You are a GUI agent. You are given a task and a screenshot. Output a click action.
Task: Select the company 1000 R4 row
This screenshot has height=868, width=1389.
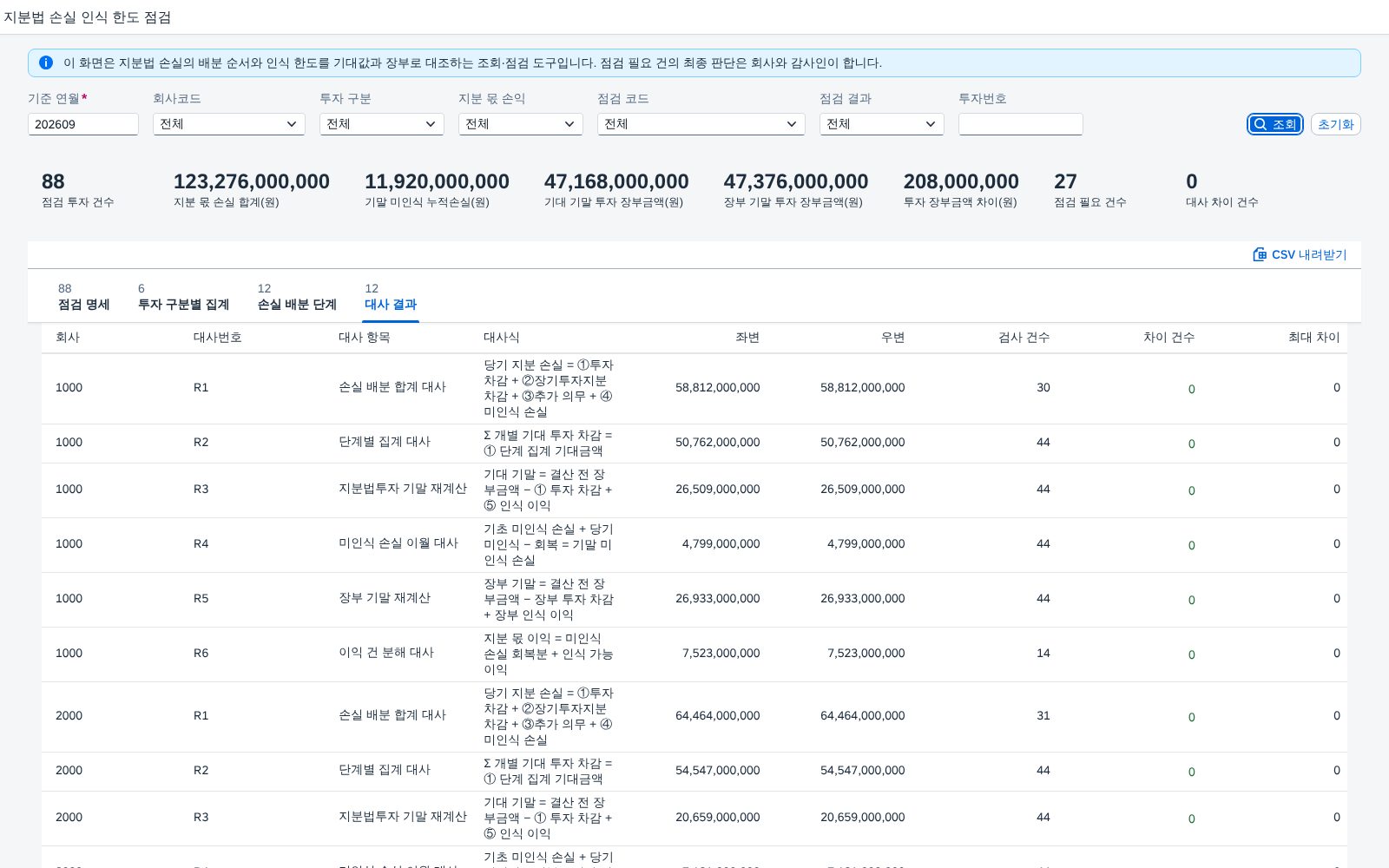click(x=694, y=544)
